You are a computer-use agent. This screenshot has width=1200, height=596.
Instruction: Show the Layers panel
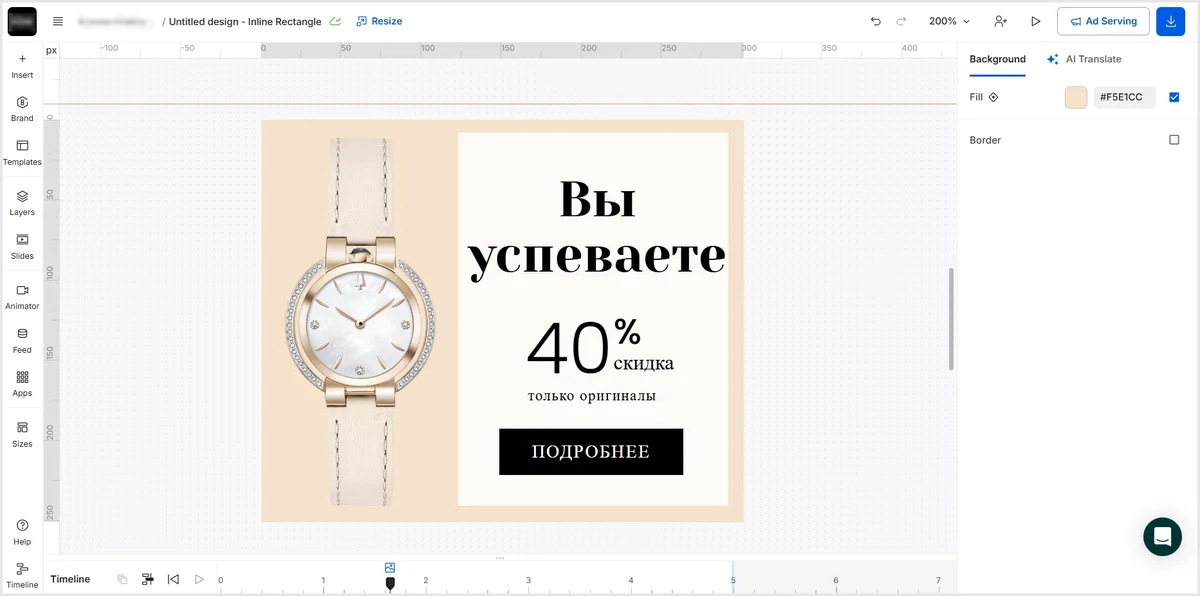(x=22, y=203)
